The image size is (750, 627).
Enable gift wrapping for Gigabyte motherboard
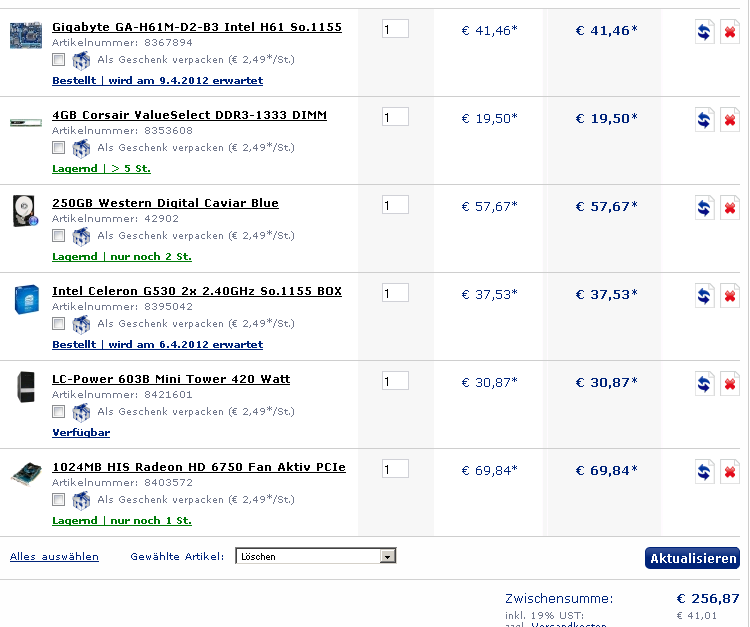(58, 60)
